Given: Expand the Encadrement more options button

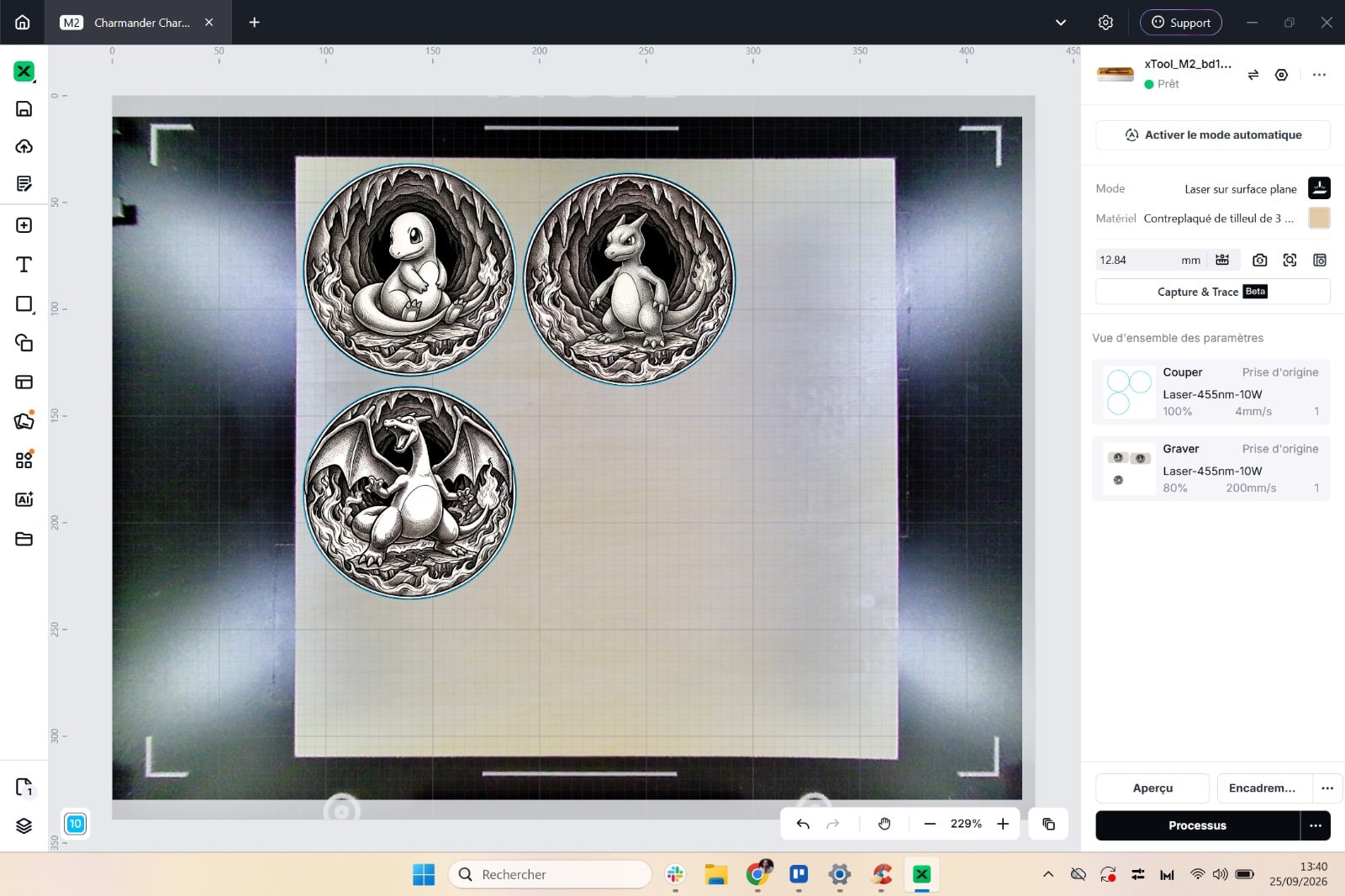Looking at the screenshot, I should 1327,788.
